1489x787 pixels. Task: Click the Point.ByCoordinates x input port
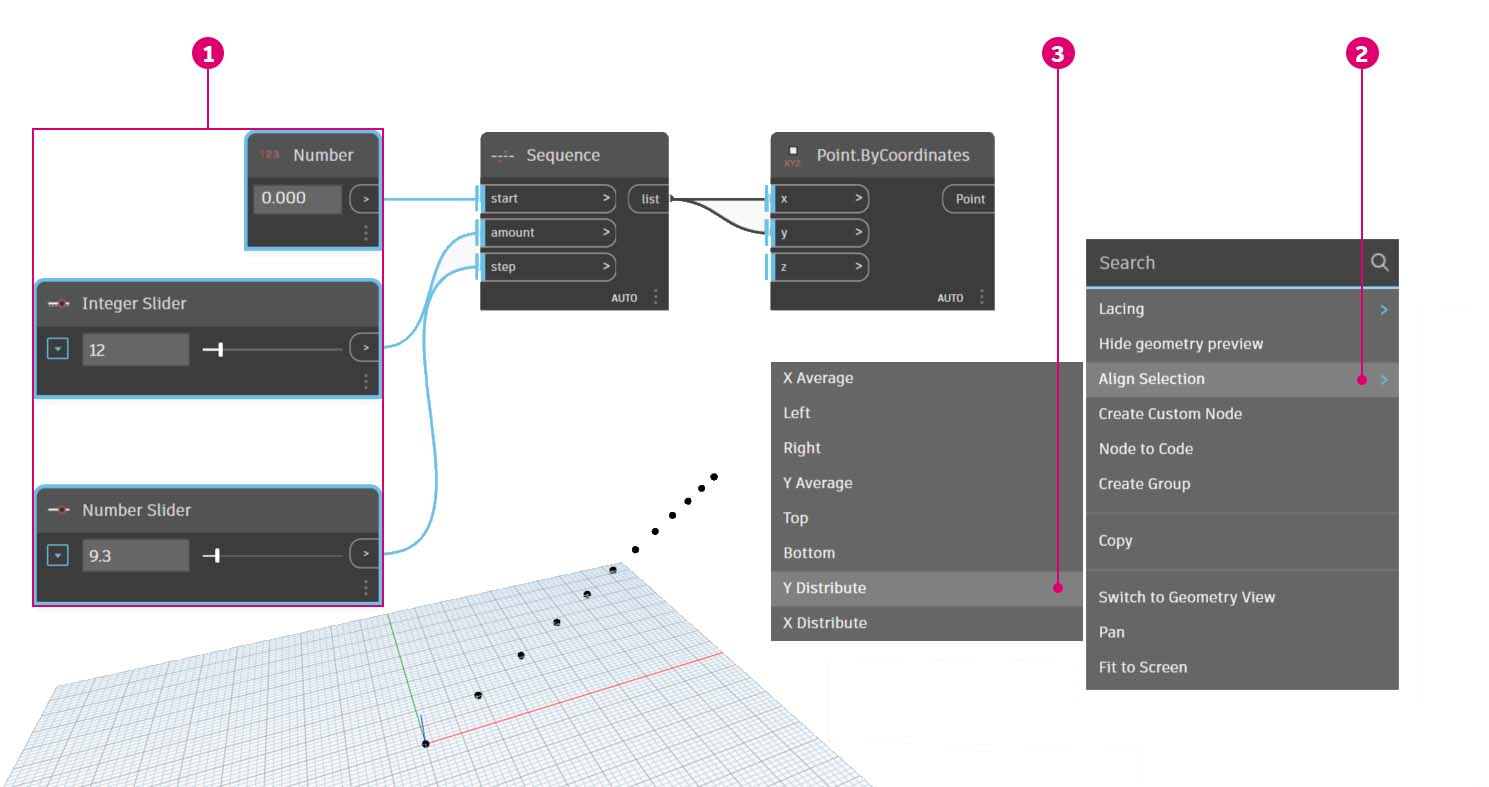pyautogui.click(x=819, y=198)
